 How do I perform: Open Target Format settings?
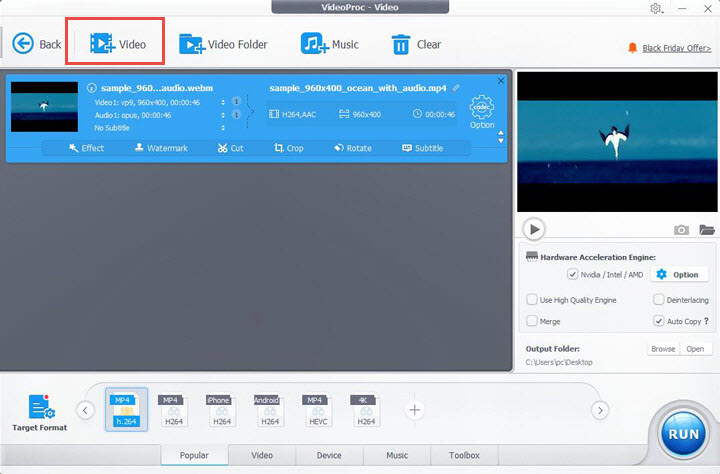pyautogui.click(x=40, y=413)
